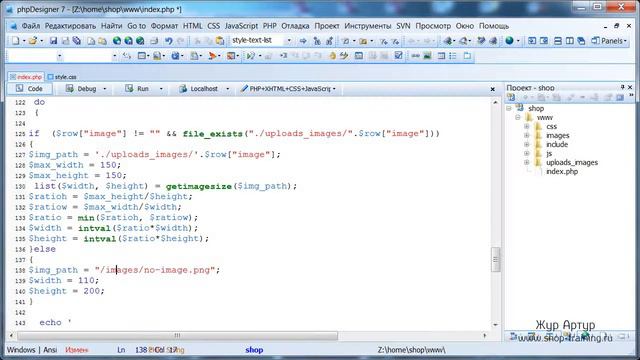
Task: Select the uploads_images folder
Action: tap(571, 162)
